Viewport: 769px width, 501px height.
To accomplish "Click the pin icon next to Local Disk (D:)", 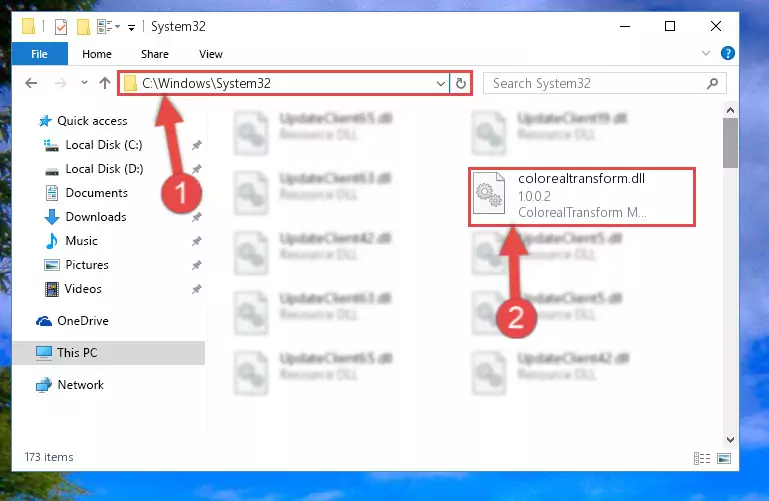I will tap(197, 169).
